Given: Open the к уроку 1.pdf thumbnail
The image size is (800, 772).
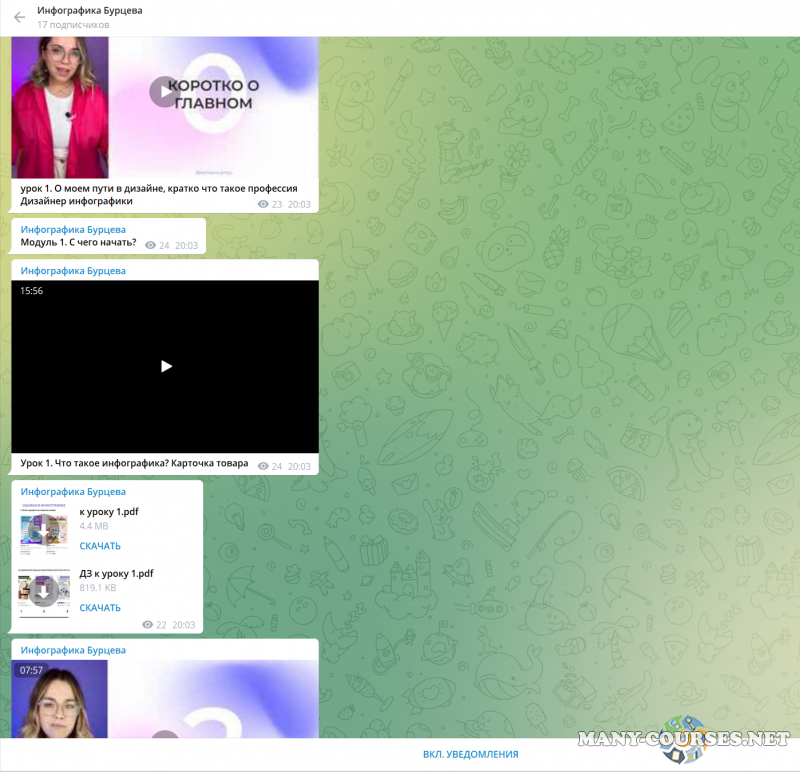Looking at the screenshot, I should pyautogui.click(x=43, y=528).
